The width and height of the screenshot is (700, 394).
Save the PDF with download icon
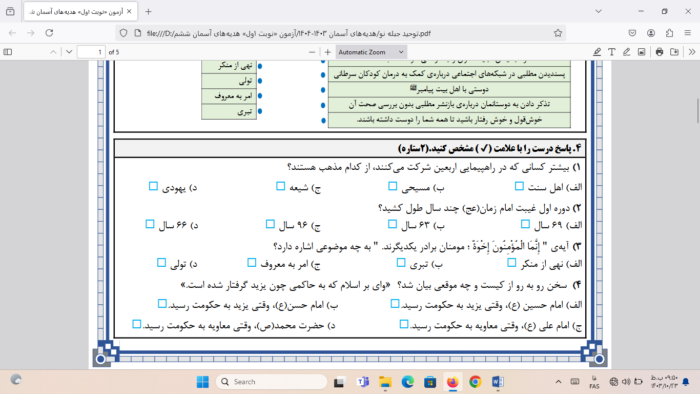pos(675,52)
